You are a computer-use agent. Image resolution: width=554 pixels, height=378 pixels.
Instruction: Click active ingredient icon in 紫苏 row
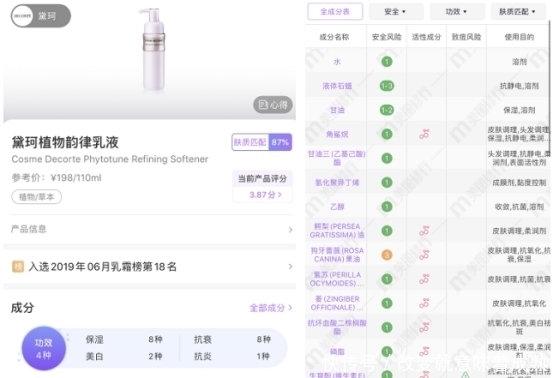click(424, 279)
